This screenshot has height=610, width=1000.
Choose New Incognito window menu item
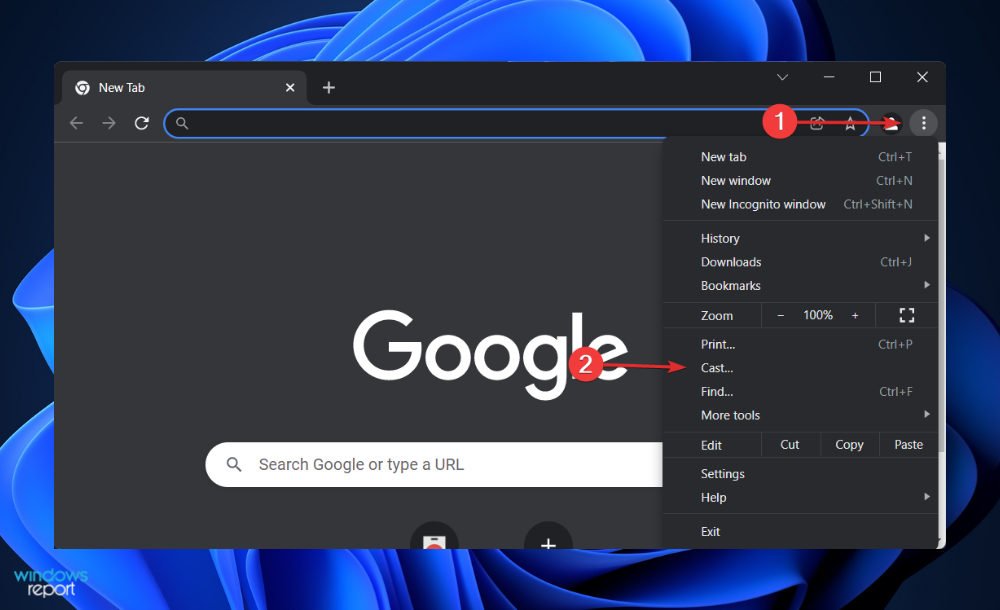pos(763,204)
